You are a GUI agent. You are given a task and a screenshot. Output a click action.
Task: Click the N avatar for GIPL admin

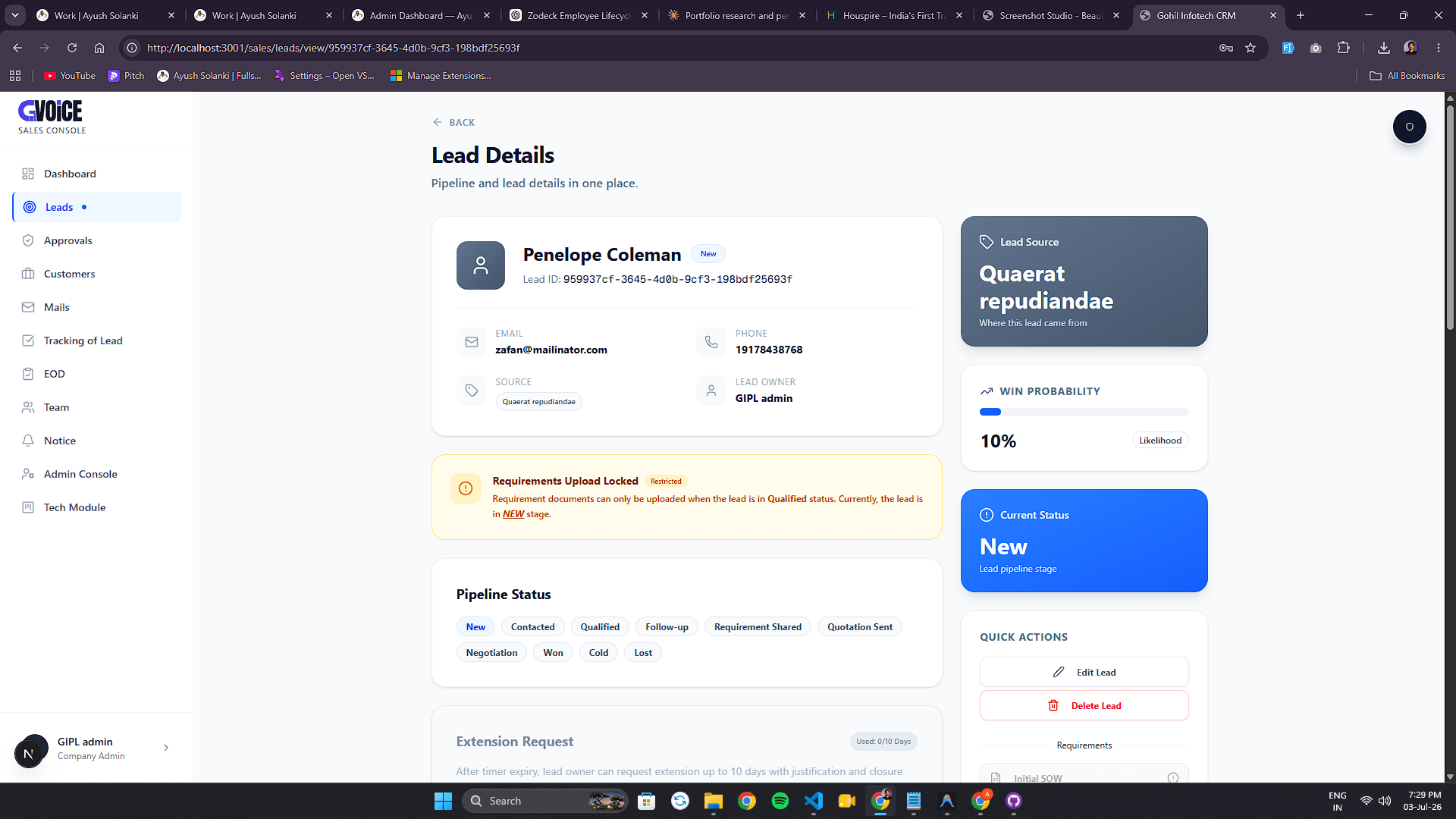point(29,753)
